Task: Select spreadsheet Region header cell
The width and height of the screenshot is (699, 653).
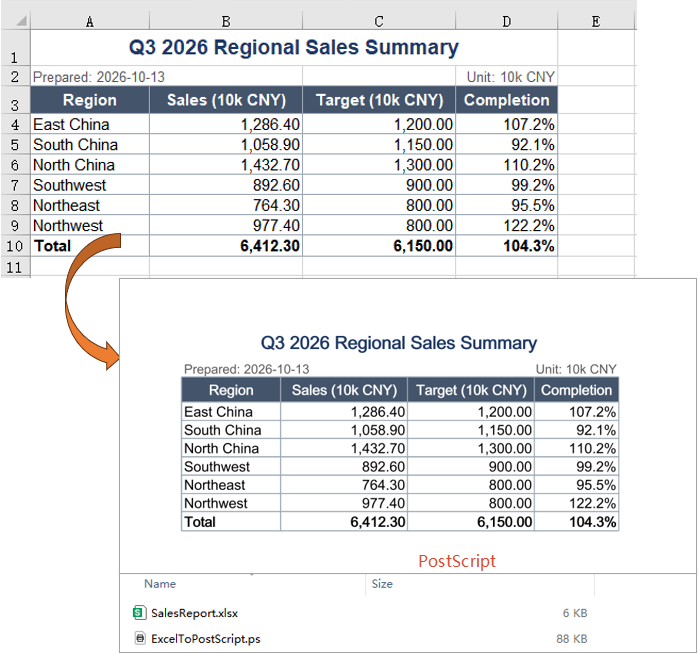Action: [x=90, y=100]
